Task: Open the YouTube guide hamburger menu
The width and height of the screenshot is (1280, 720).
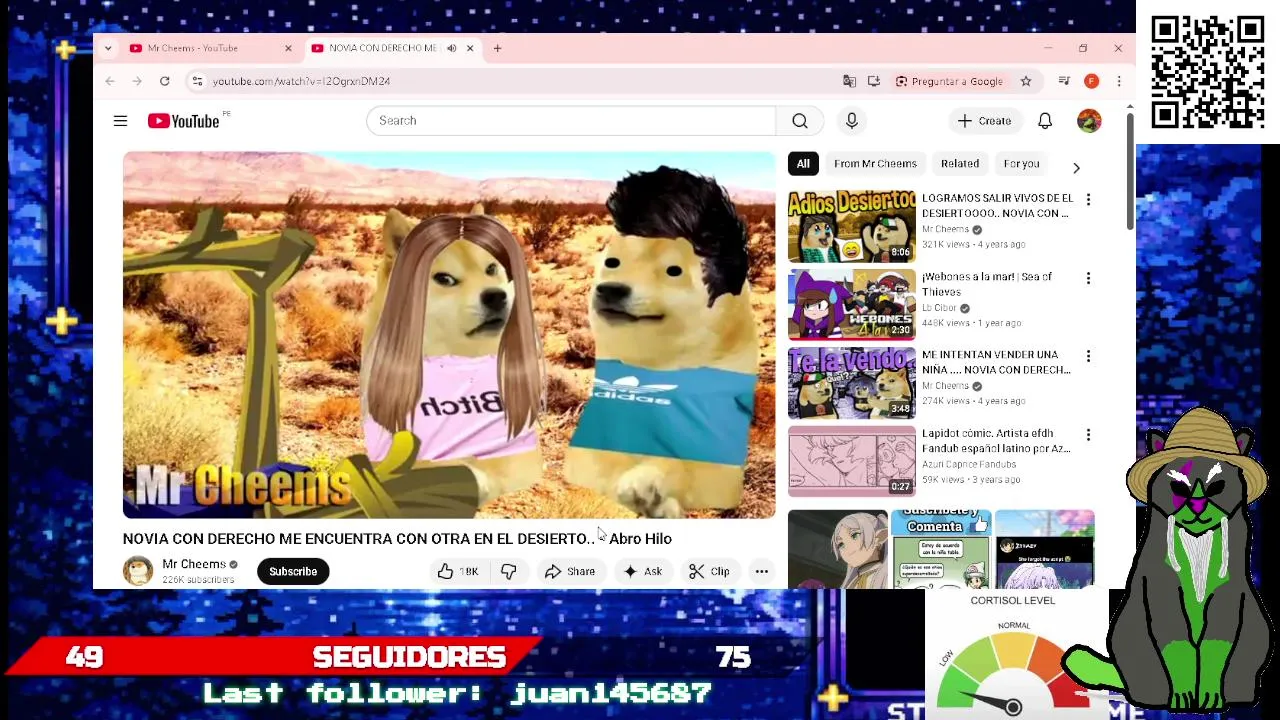Action: [120, 121]
